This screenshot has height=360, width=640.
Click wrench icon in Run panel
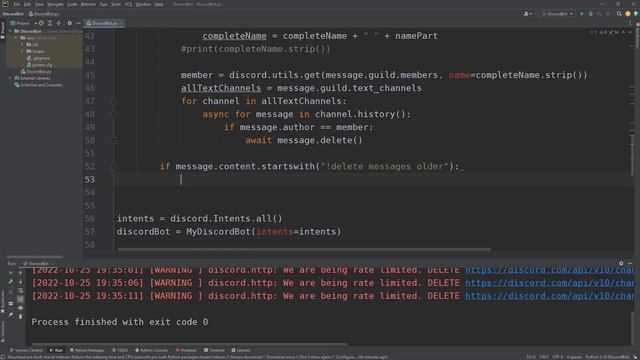pyautogui.click(x=11, y=282)
